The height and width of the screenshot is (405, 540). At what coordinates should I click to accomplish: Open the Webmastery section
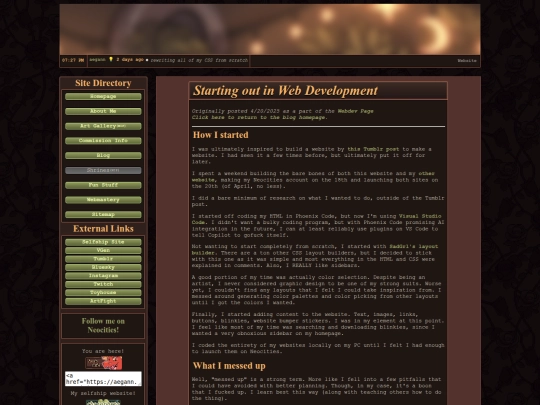click(x=103, y=200)
